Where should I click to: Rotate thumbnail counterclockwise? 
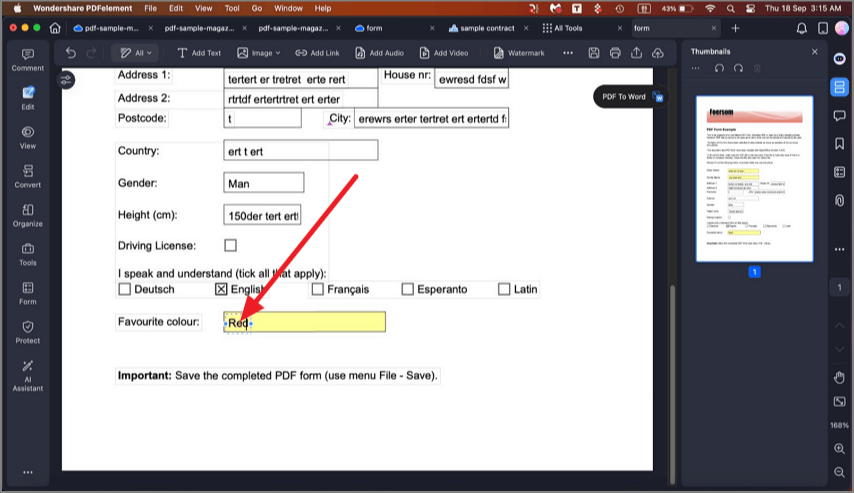[x=719, y=68]
